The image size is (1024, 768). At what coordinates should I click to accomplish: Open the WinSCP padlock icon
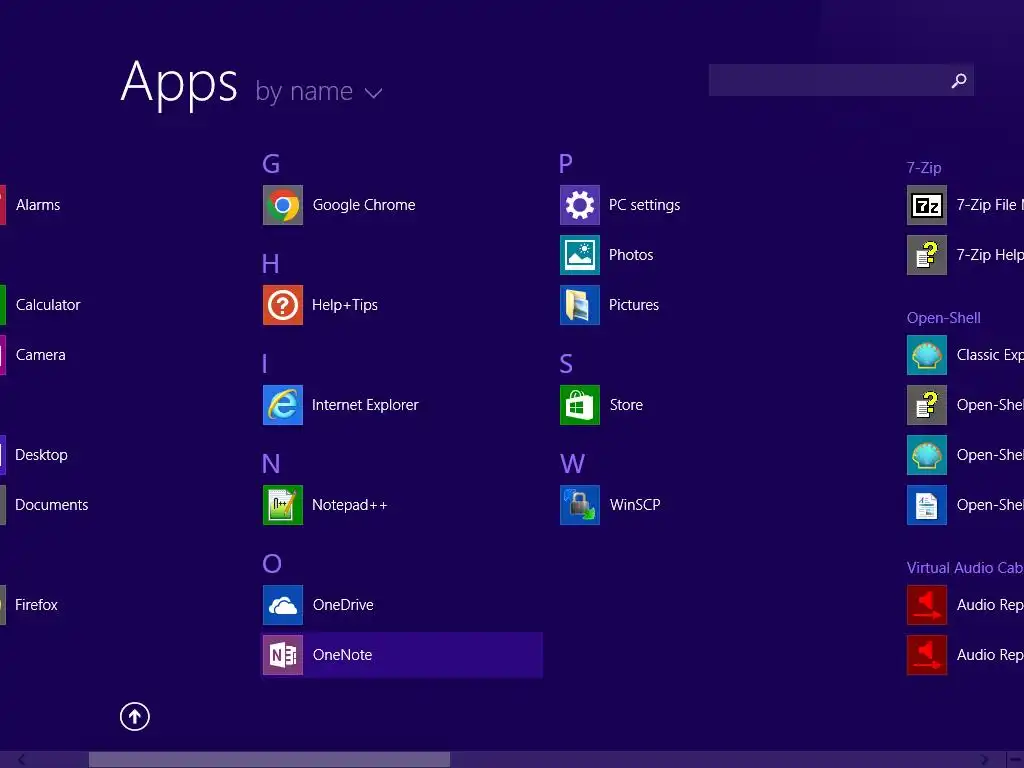[580, 505]
